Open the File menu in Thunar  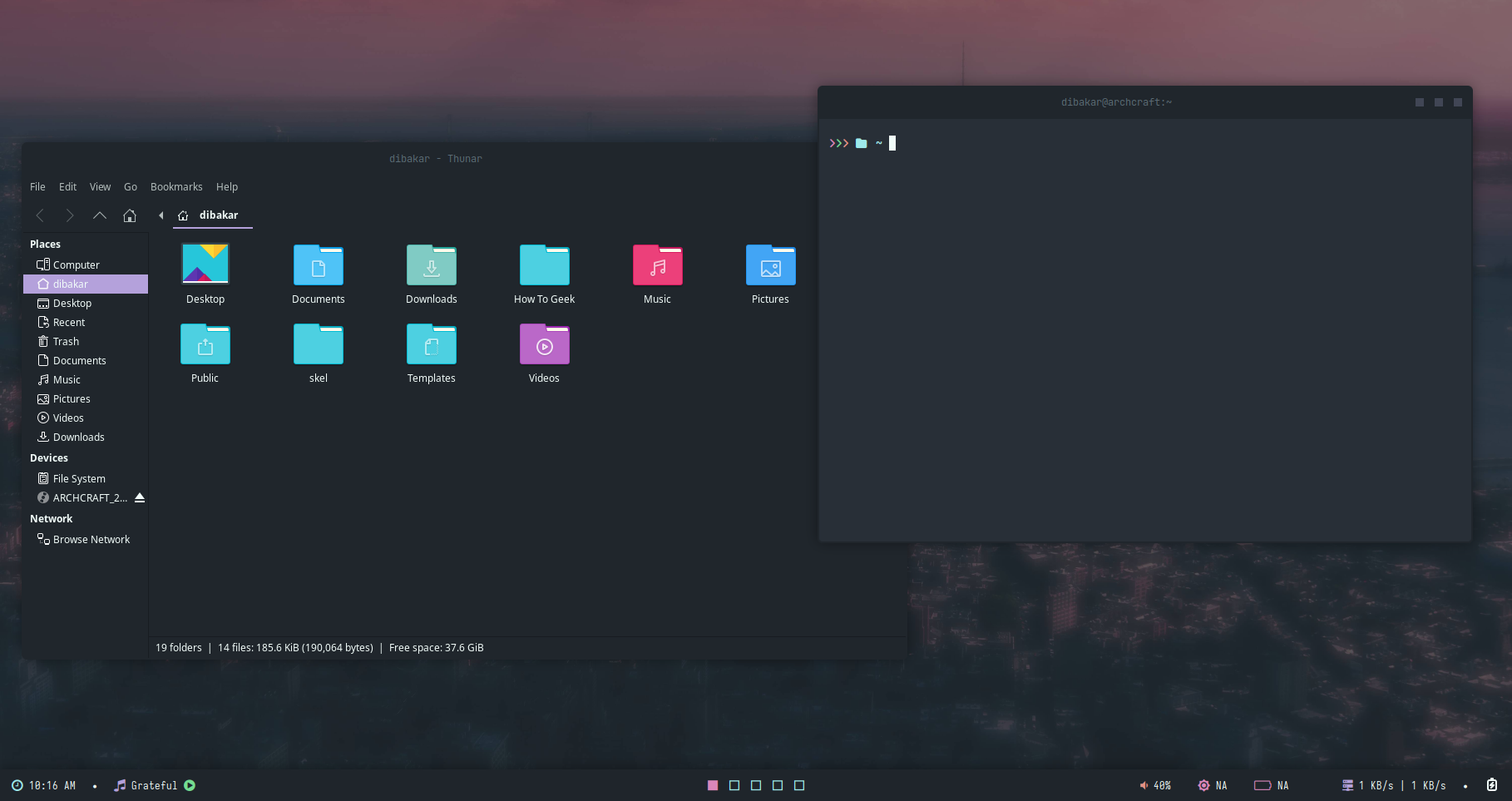(37, 187)
